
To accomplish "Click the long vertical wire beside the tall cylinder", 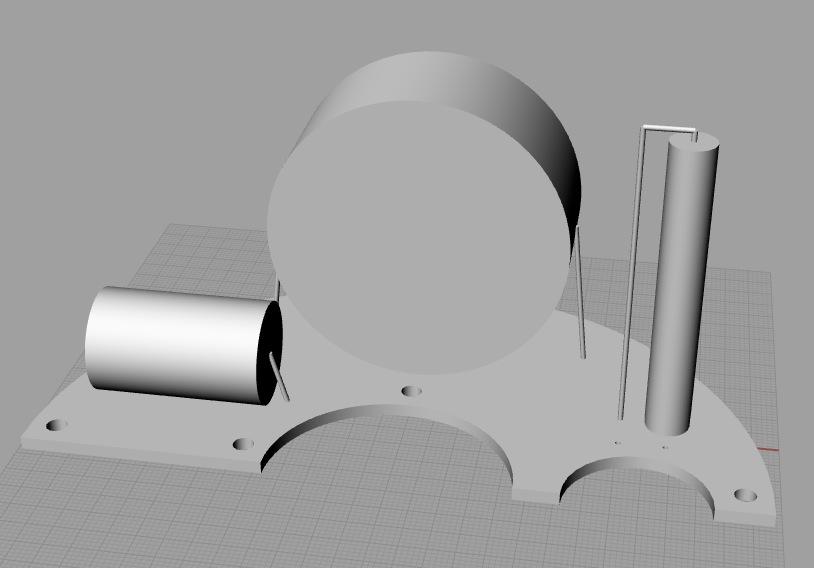I will click(x=632, y=280).
